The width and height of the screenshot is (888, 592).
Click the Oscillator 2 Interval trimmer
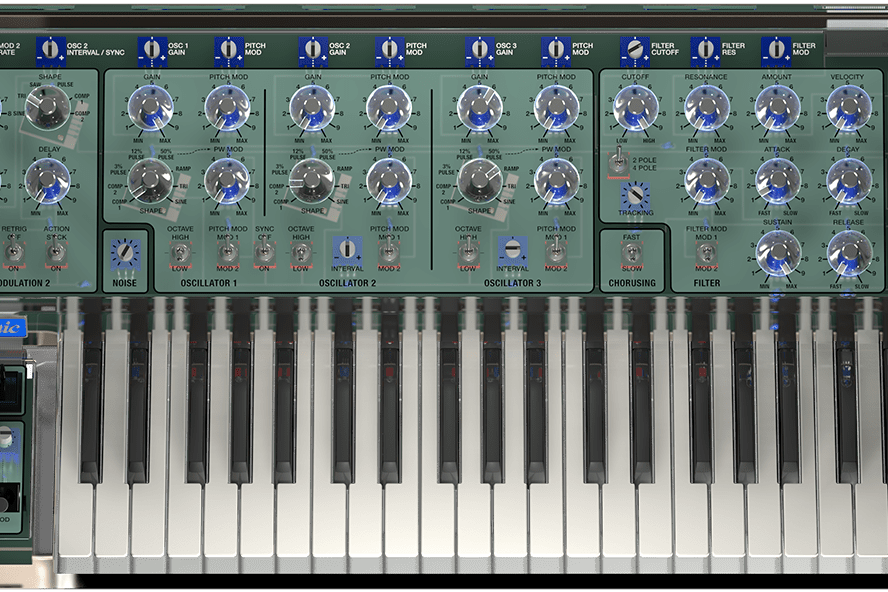point(347,250)
